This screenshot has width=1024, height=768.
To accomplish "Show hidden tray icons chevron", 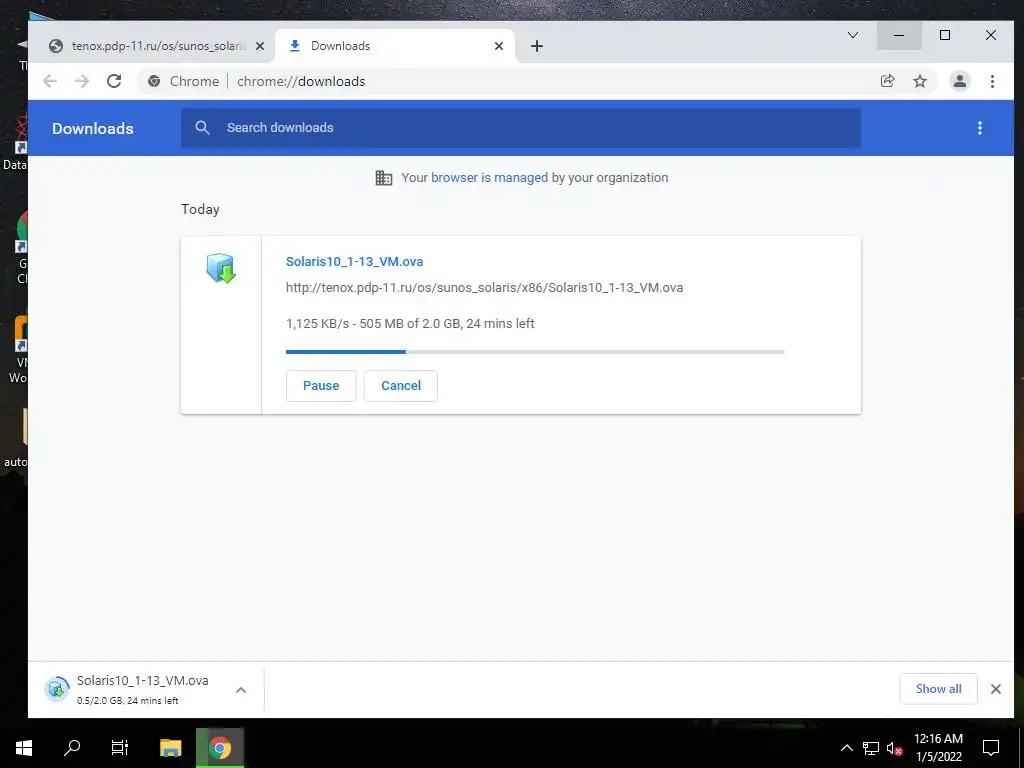I will click(846, 748).
